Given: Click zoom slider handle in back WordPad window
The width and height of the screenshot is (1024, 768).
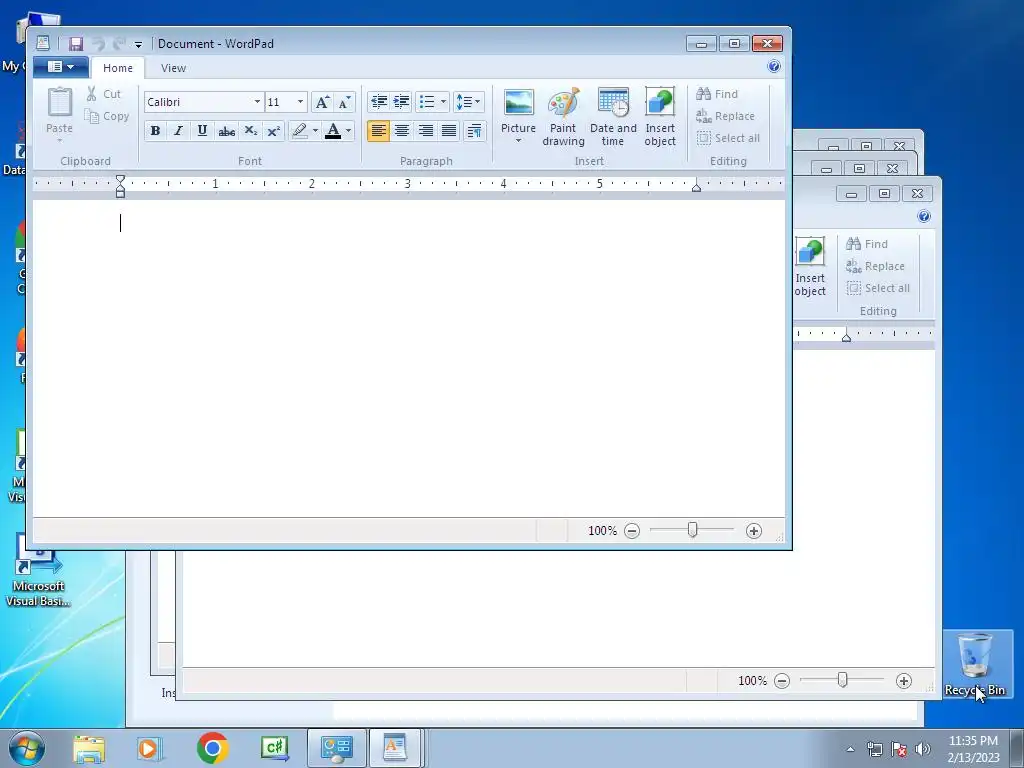Looking at the screenshot, I should [842, 680].
